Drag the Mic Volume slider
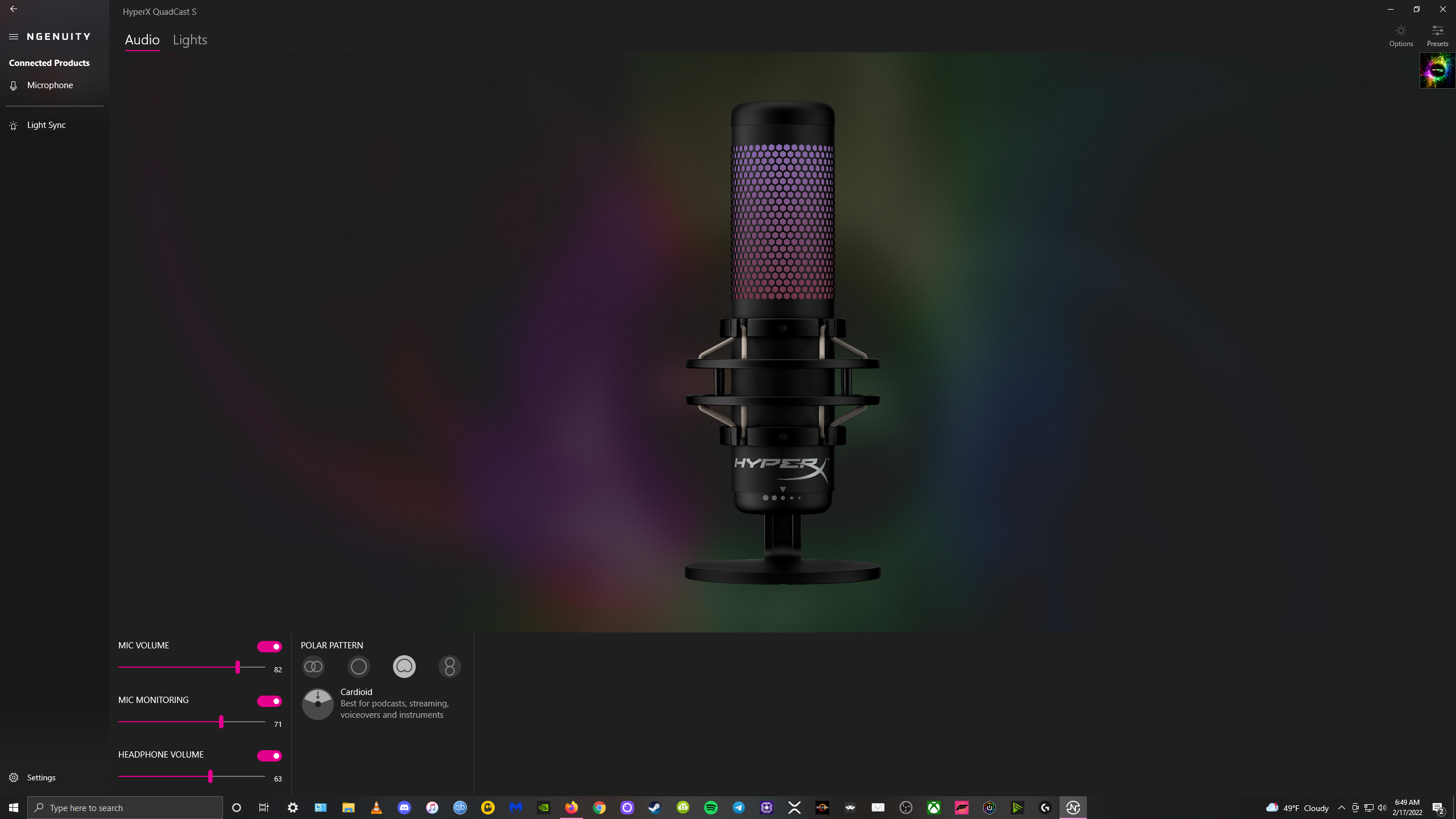The image size is (1456, 819). click(x=238, y=668)
